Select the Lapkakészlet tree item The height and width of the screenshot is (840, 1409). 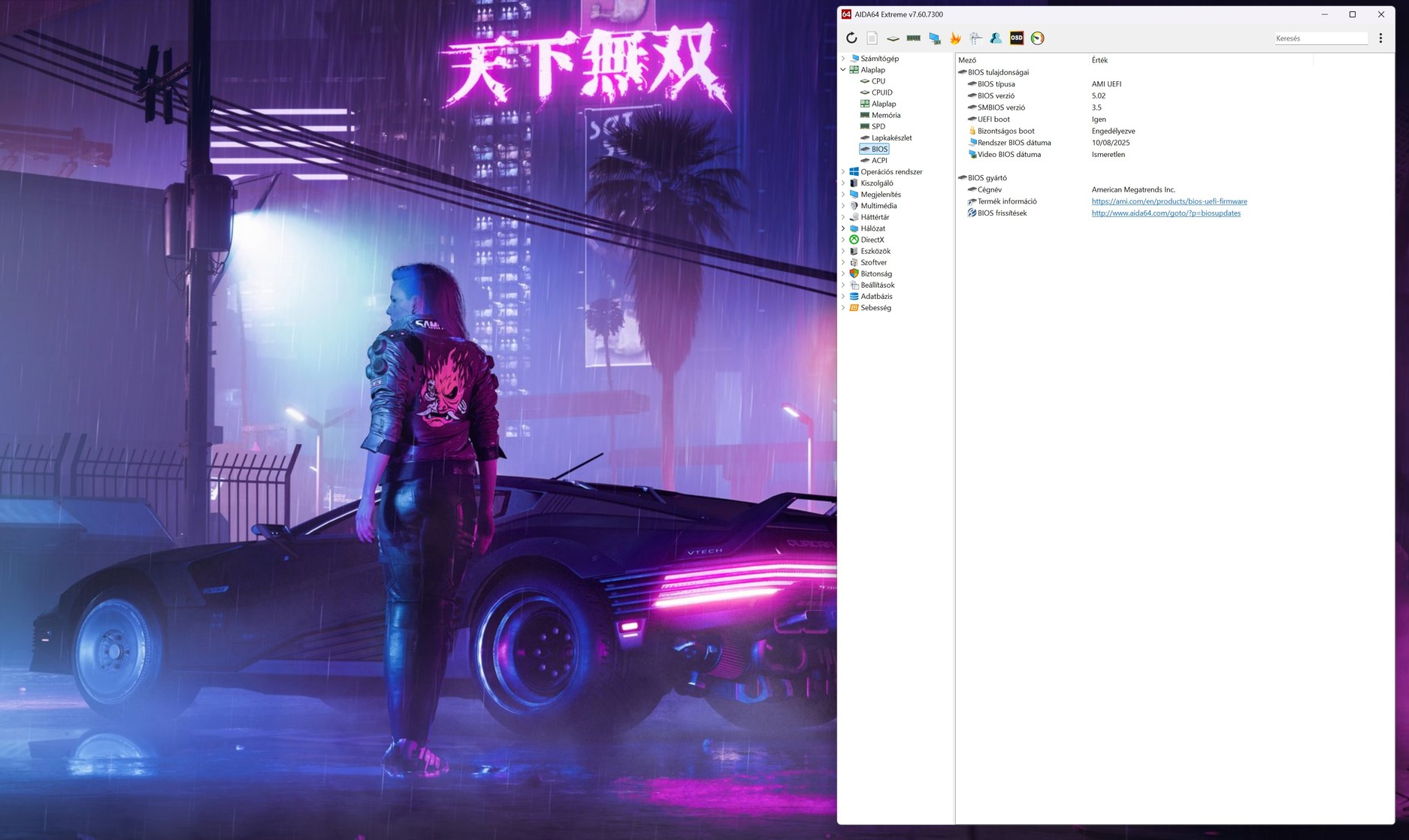click(x=892, y=137)
